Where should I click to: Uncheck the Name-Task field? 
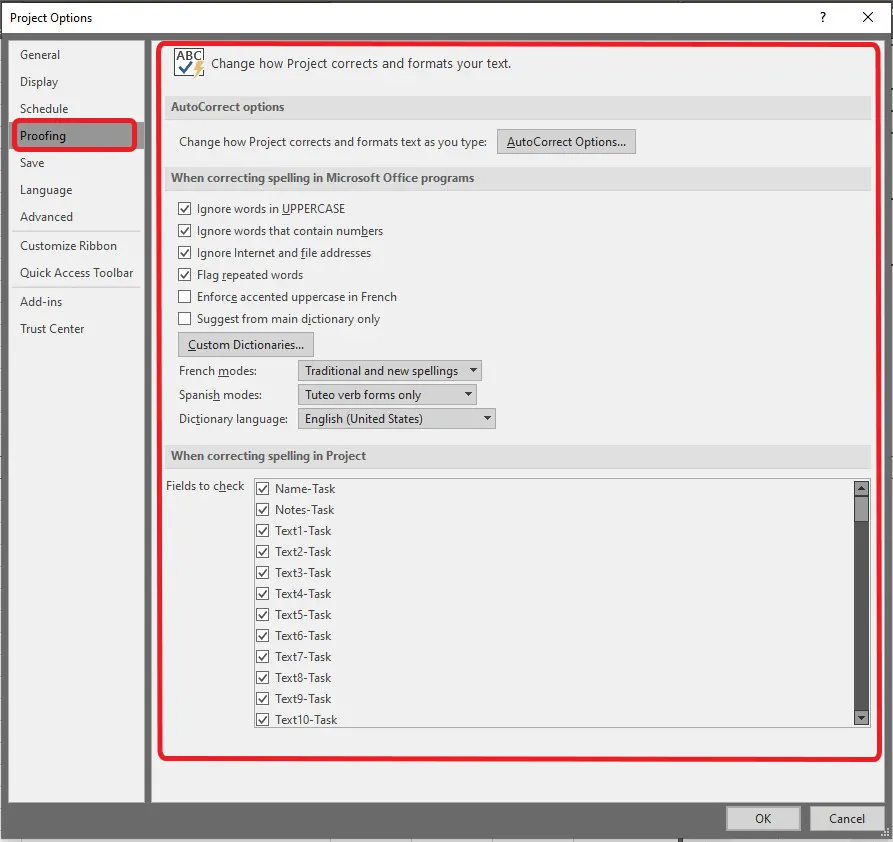tap(263, 489)
